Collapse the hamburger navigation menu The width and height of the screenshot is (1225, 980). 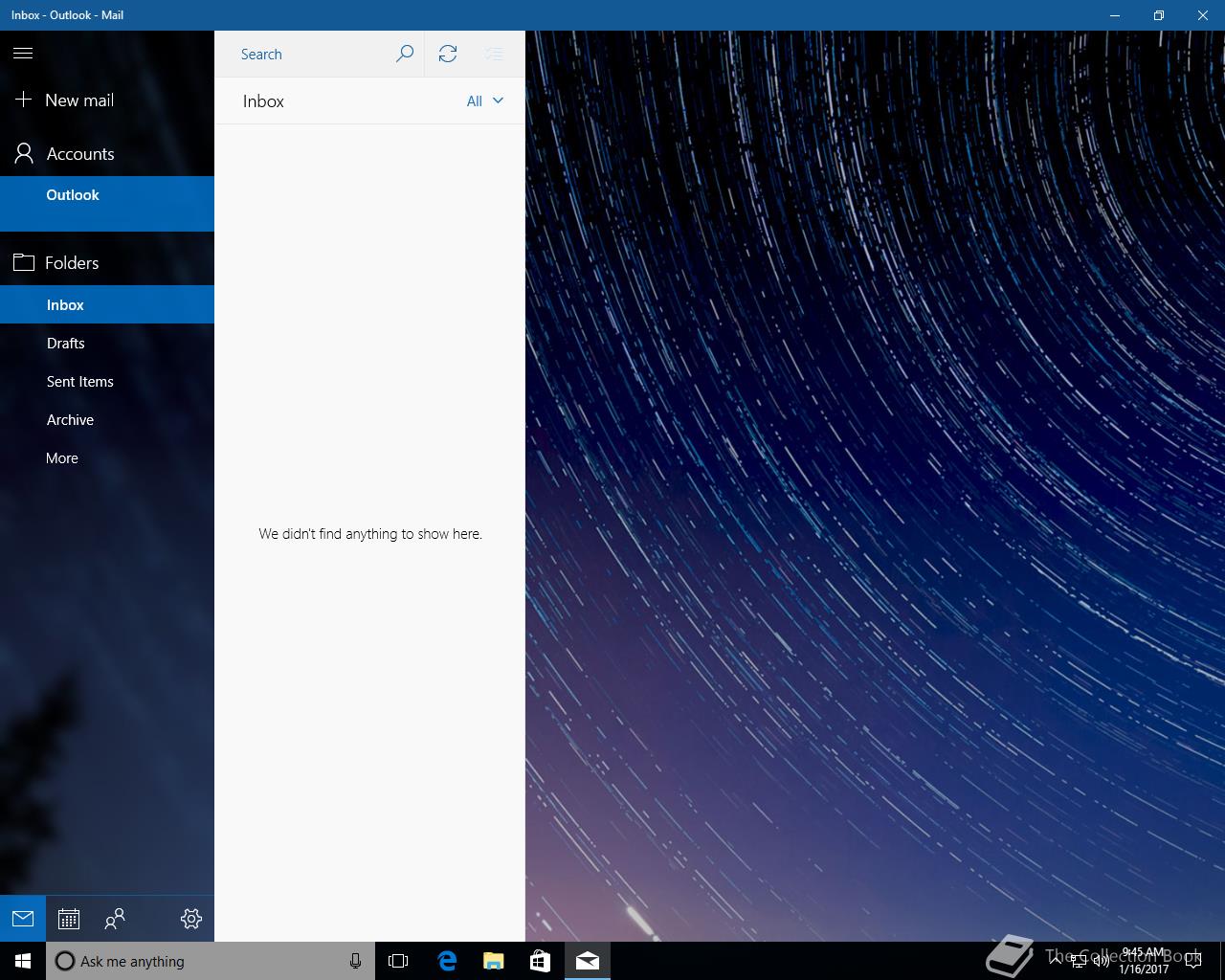[23, 54]
